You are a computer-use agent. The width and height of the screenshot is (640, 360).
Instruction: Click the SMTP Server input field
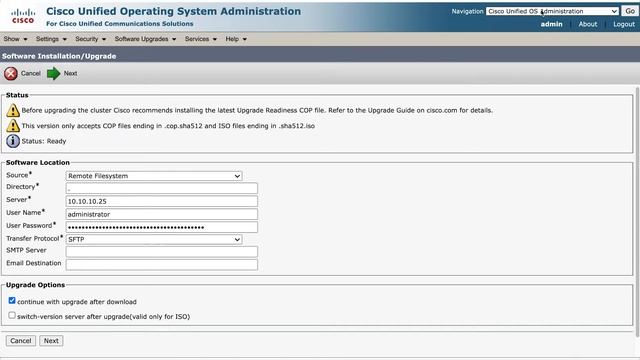point(162,251)
